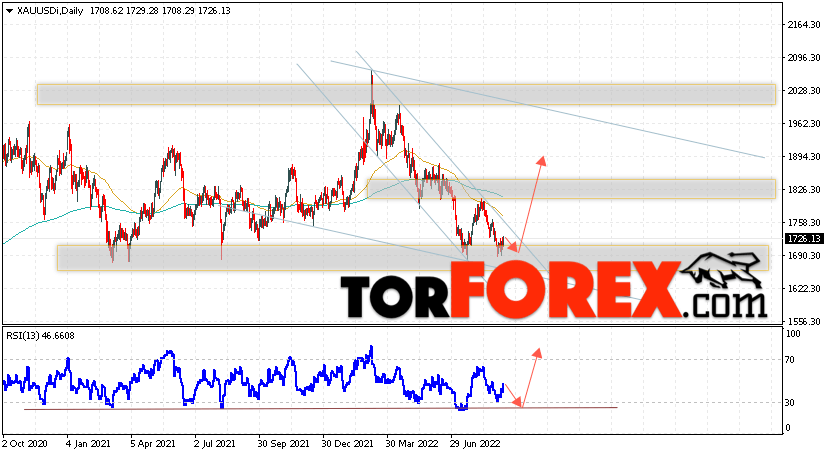Click the dropdown triangle beside XAUUSDi,Daily
The height and width of the screenshot is (455, 828).
9,11
